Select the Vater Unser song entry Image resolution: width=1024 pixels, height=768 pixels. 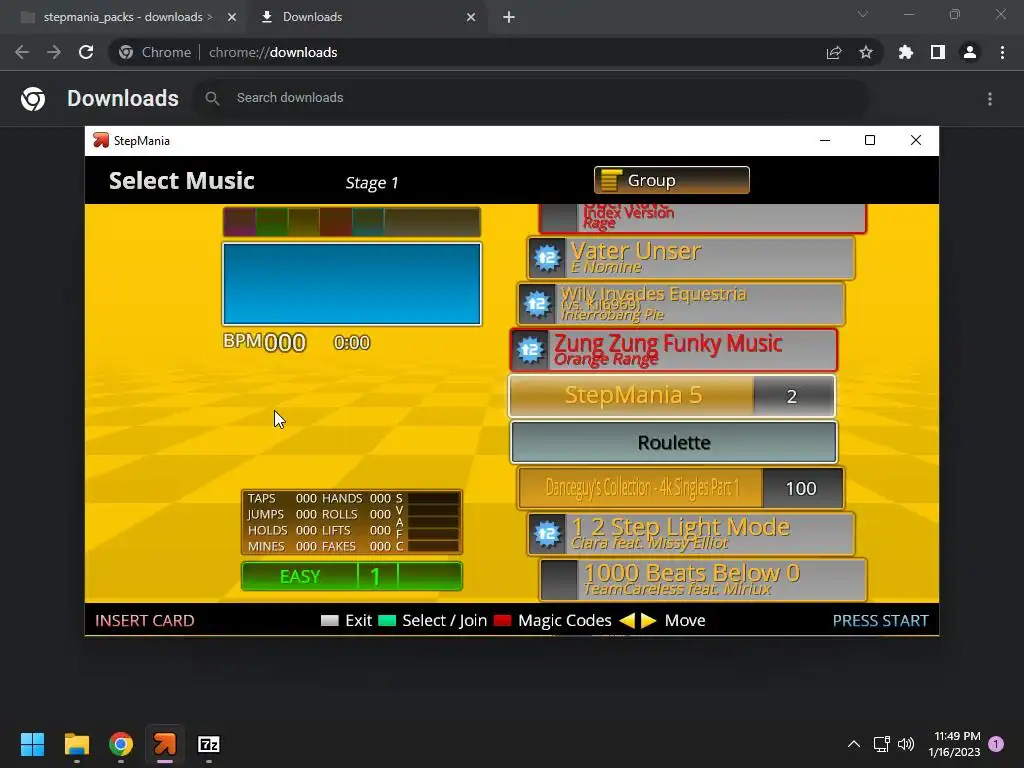point(691,258)
